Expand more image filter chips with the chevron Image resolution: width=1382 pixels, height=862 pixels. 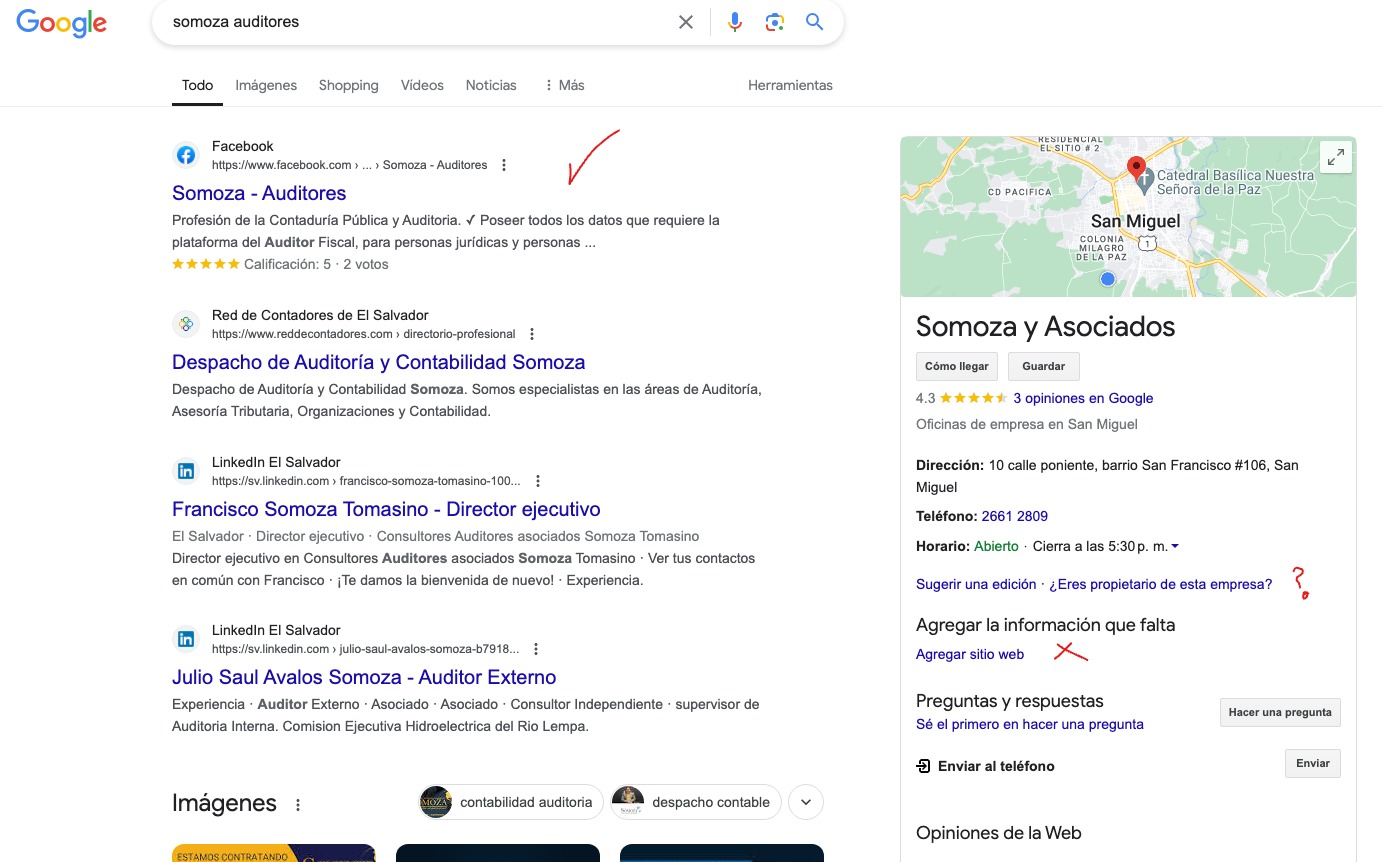click(806, 802)
